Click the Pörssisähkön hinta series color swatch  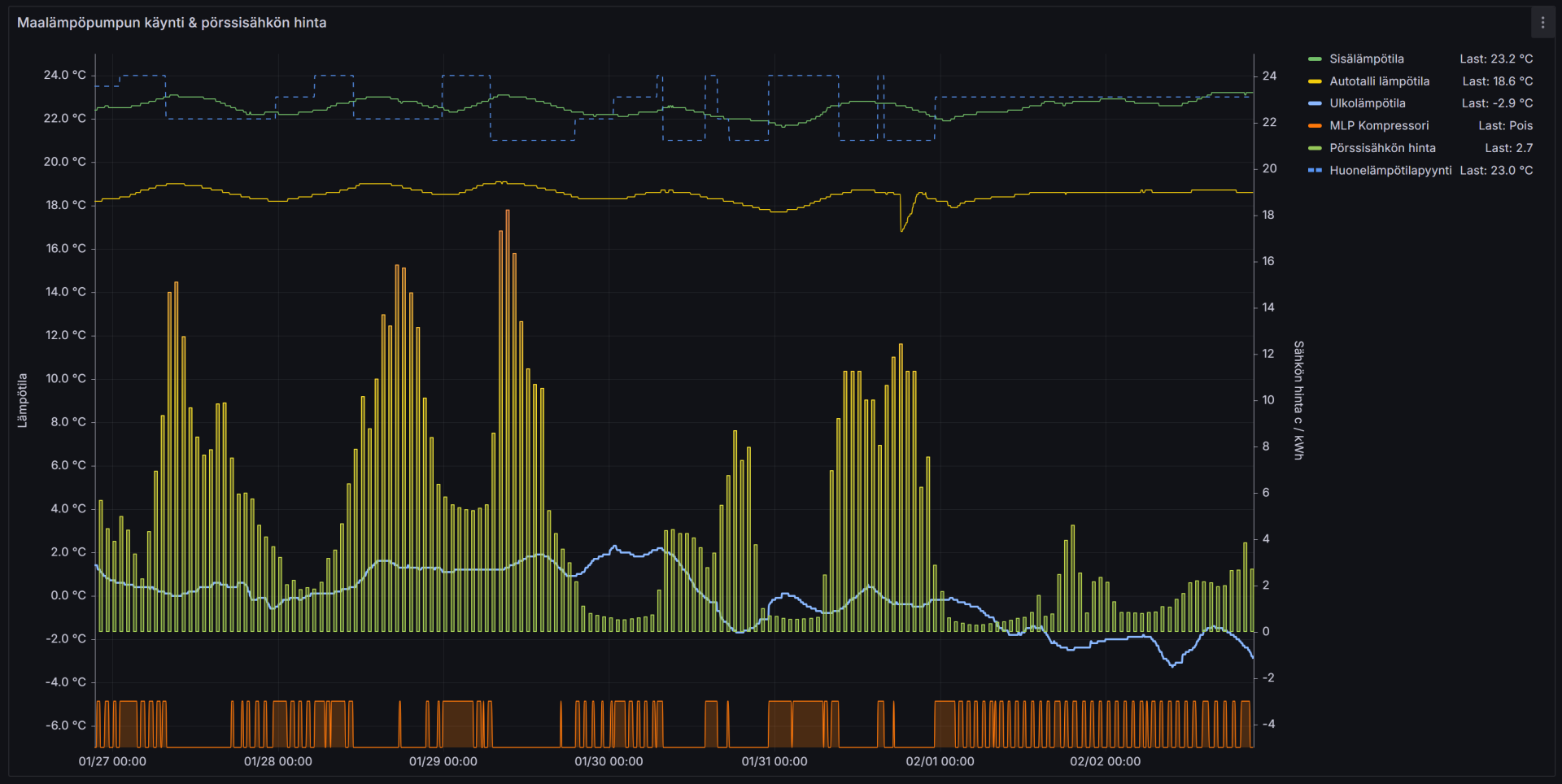pyautogui.click(x=1315, y=148)
